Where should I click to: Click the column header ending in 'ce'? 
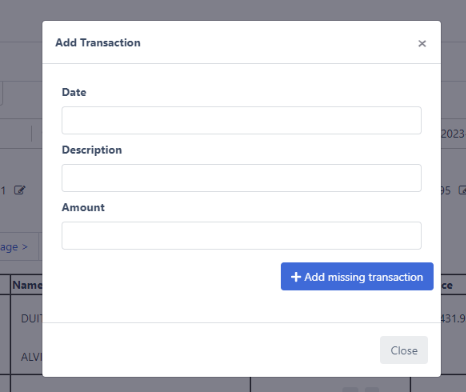click(447, 285)
